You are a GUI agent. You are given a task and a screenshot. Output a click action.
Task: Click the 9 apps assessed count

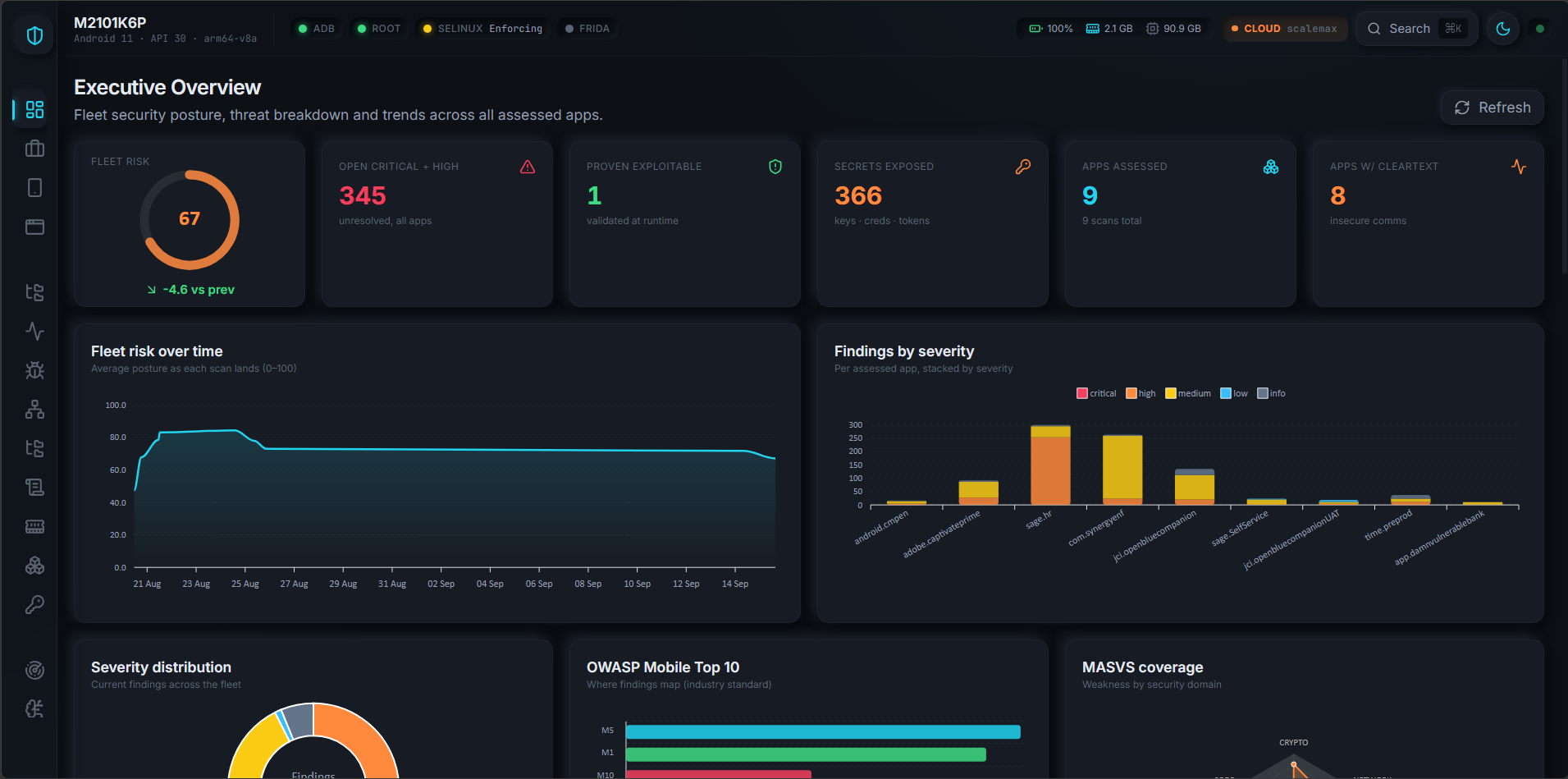point(1090,196)
